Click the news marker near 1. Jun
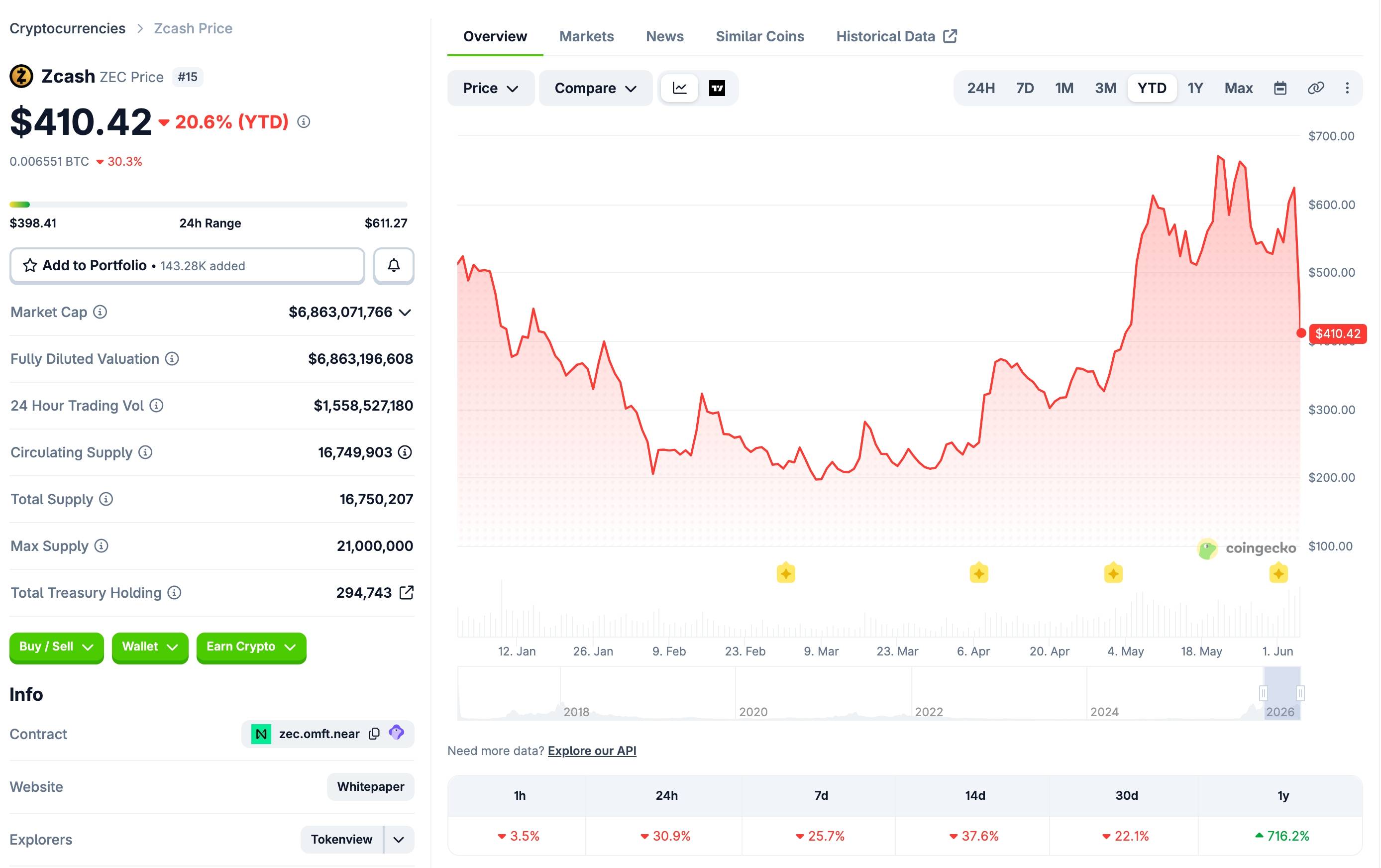Screen dimensions: 1381x868 (1278, 573)
